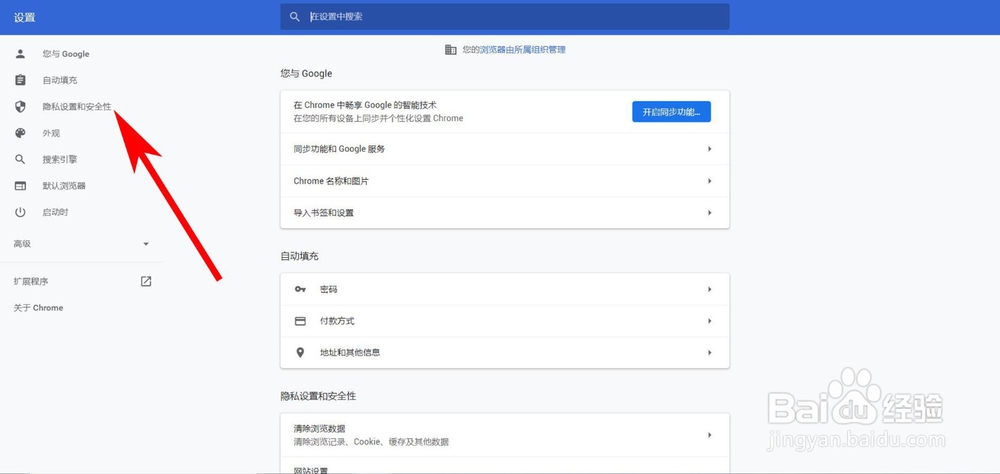Open 搜索引擎 in the sidebar

(x=60, y=159)
